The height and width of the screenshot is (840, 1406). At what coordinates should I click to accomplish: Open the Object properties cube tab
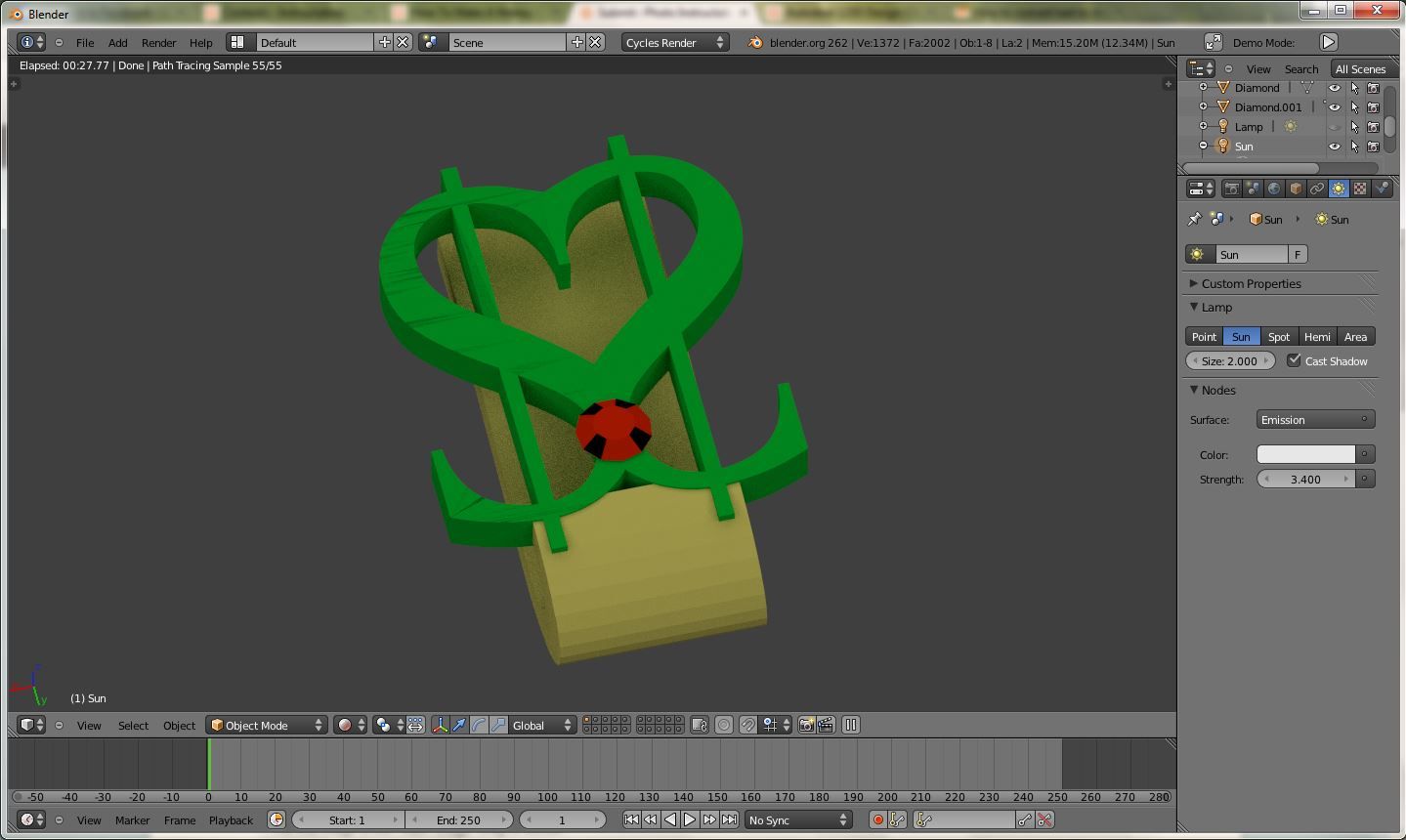(1295, 188)
